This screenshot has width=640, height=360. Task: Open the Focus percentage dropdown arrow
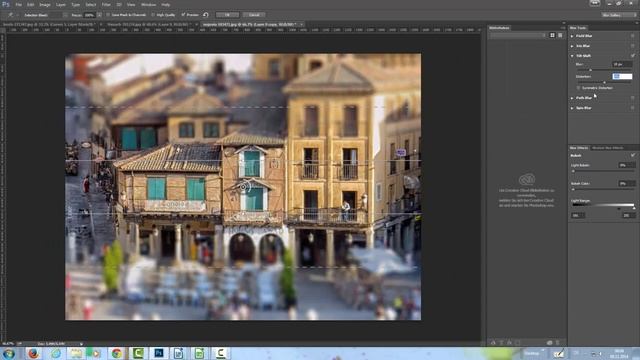click(99, 15)
